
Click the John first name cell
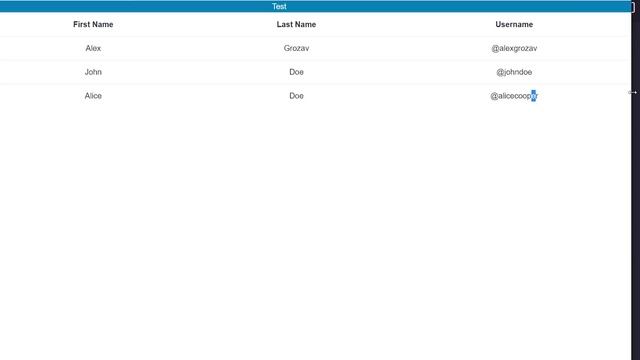(x=93, y=72)
